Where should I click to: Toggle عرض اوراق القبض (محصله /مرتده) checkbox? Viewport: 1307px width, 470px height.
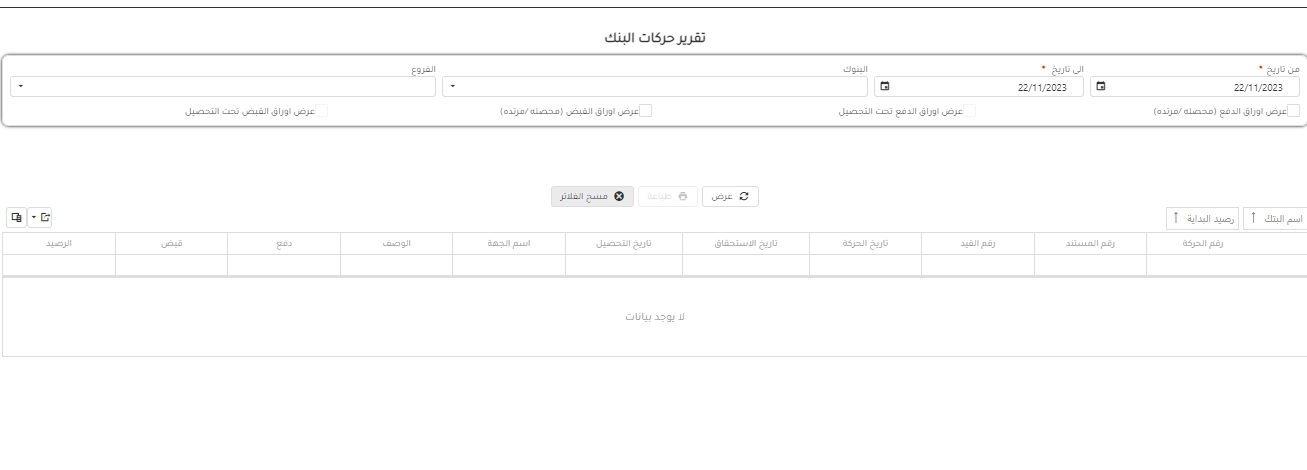(646, 111)
